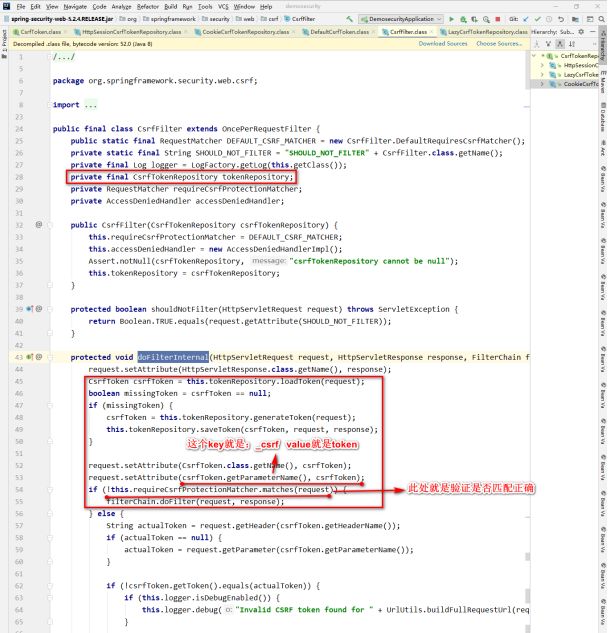Stop the running application
The width and height of the screenshot is (609, 633).
498,19
